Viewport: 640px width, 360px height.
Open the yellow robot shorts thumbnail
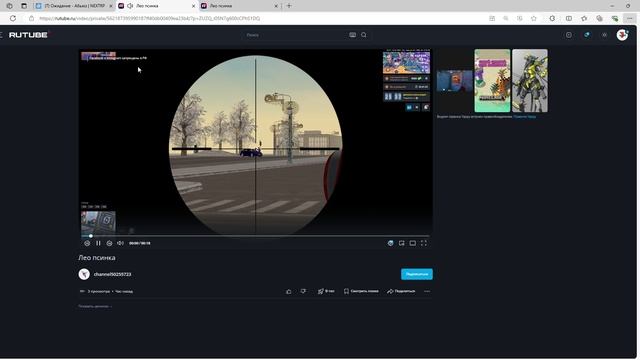click(x=530, y=81)
